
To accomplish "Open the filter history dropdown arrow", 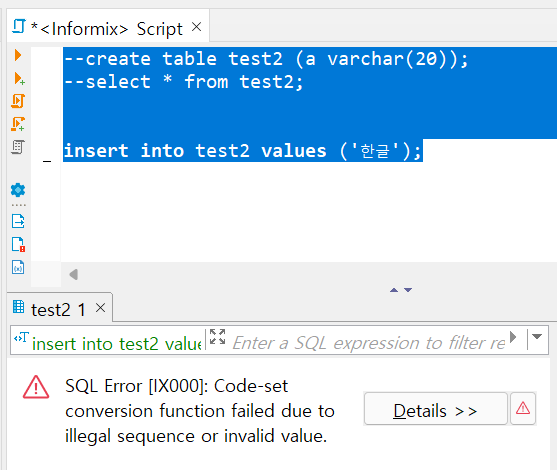I will point(537,336).
